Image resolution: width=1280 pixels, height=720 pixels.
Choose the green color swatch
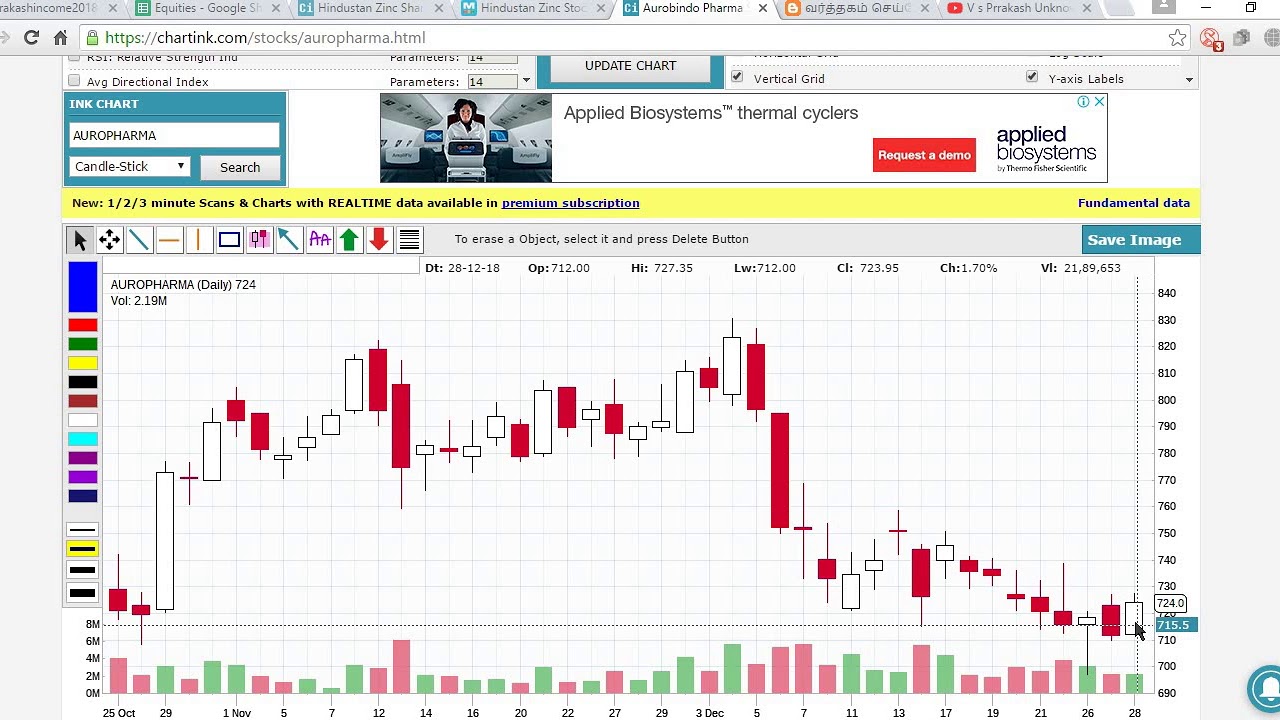[x=83, y=344]
